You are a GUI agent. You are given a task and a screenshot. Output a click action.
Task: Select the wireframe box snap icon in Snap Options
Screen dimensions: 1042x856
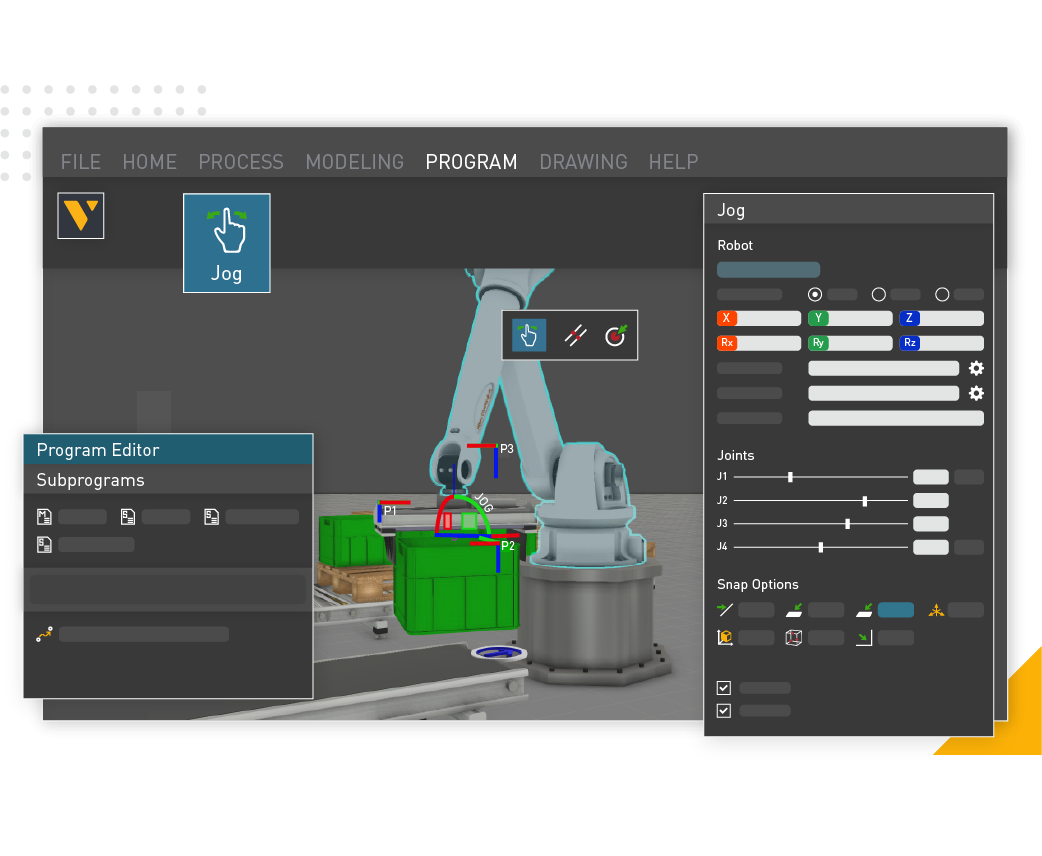tap(793, 637)
